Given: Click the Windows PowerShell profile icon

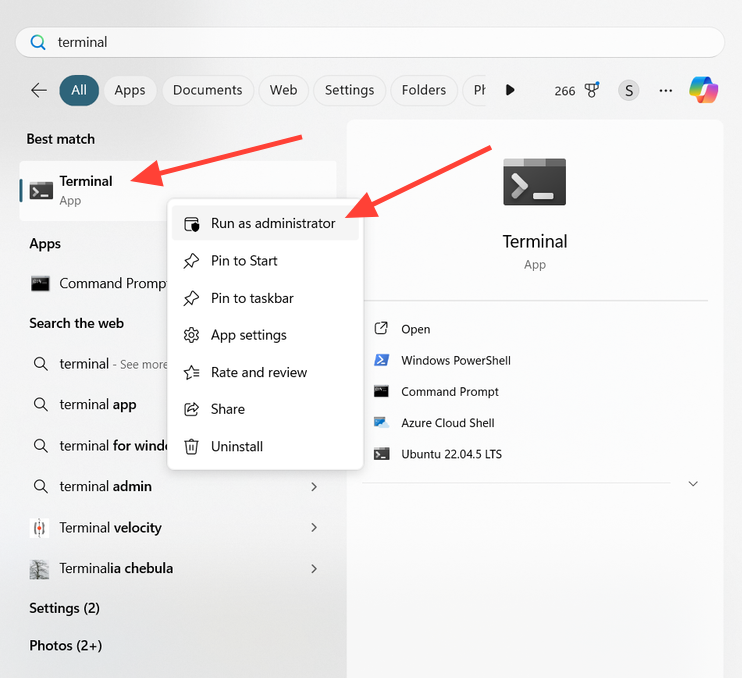Looking at the screenshot, I should pos(381,360).
